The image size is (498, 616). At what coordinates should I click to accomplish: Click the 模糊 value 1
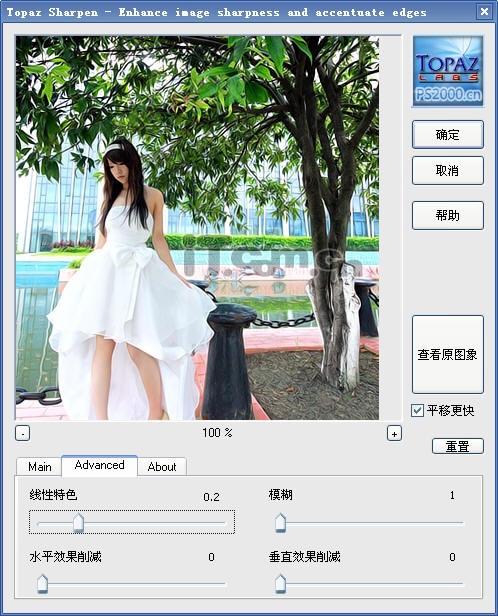(x=452, y=495)
